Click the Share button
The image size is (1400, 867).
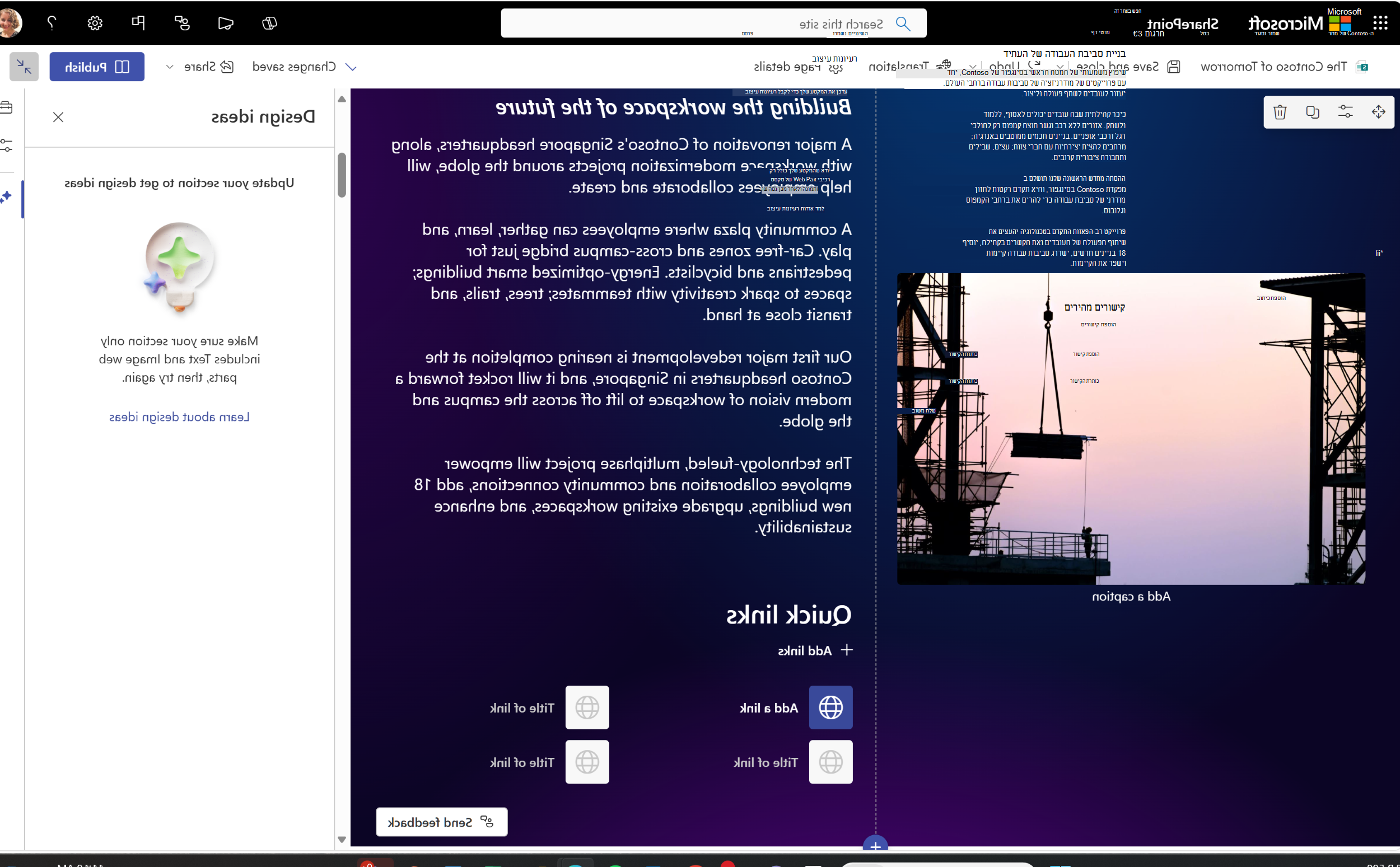209,67
